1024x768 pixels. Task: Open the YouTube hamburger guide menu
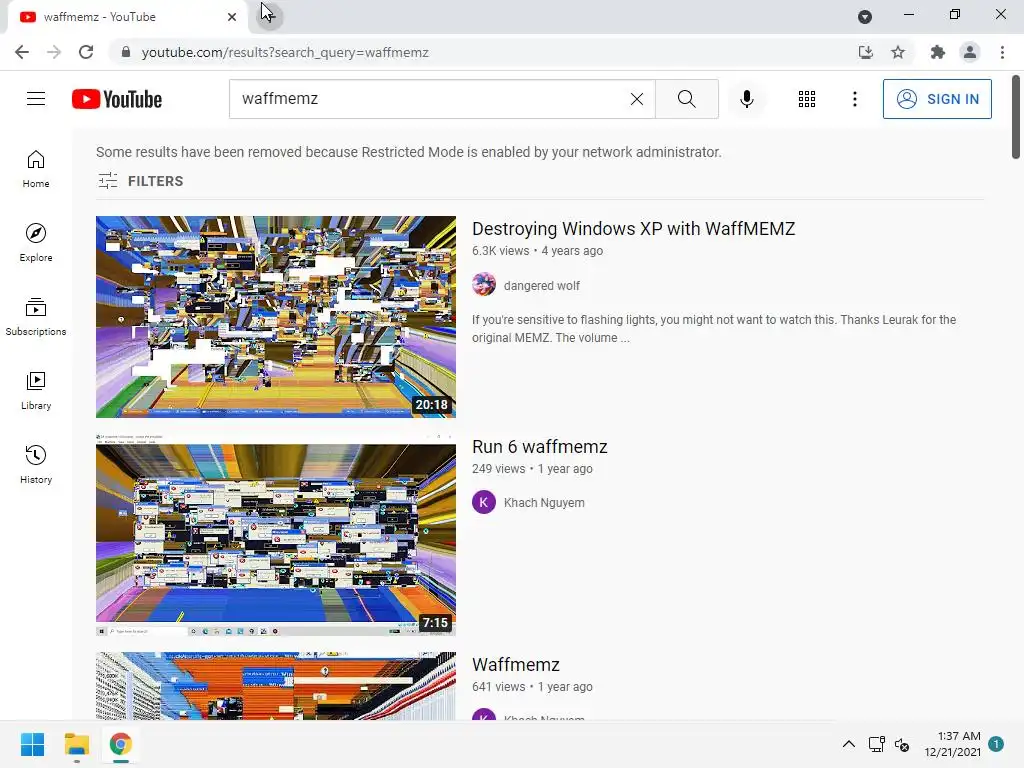click(x=36, y=99)
